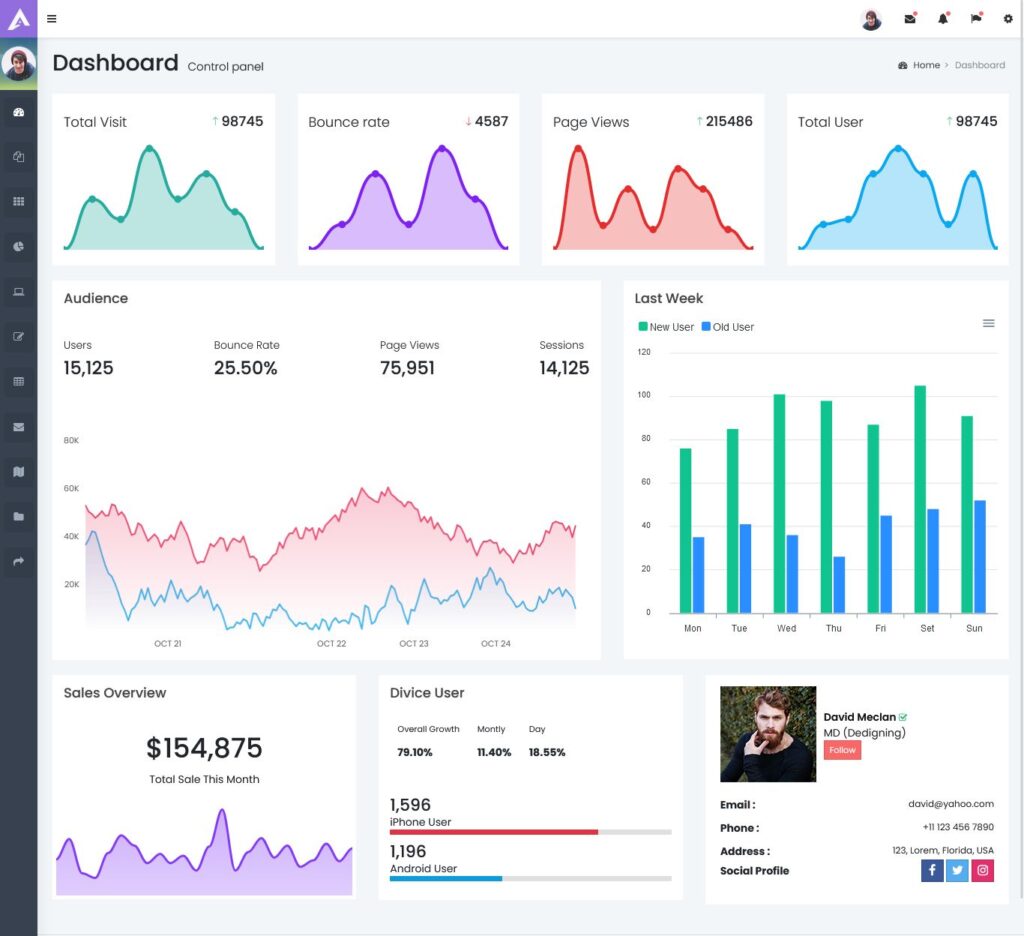
Task: Open the folder icon in the sidebar
Action: [20, 516]
